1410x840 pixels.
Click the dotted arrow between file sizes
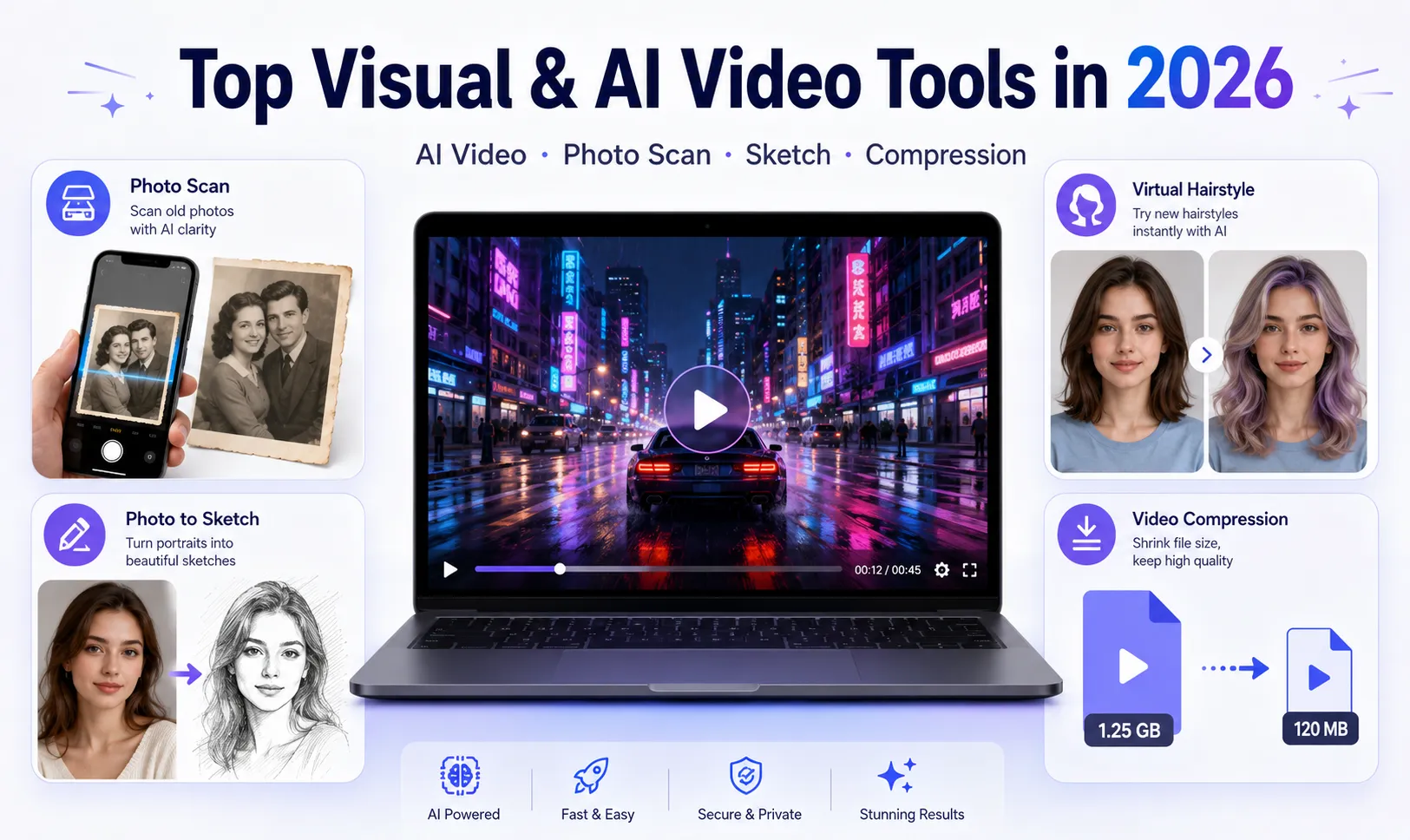1235,668
